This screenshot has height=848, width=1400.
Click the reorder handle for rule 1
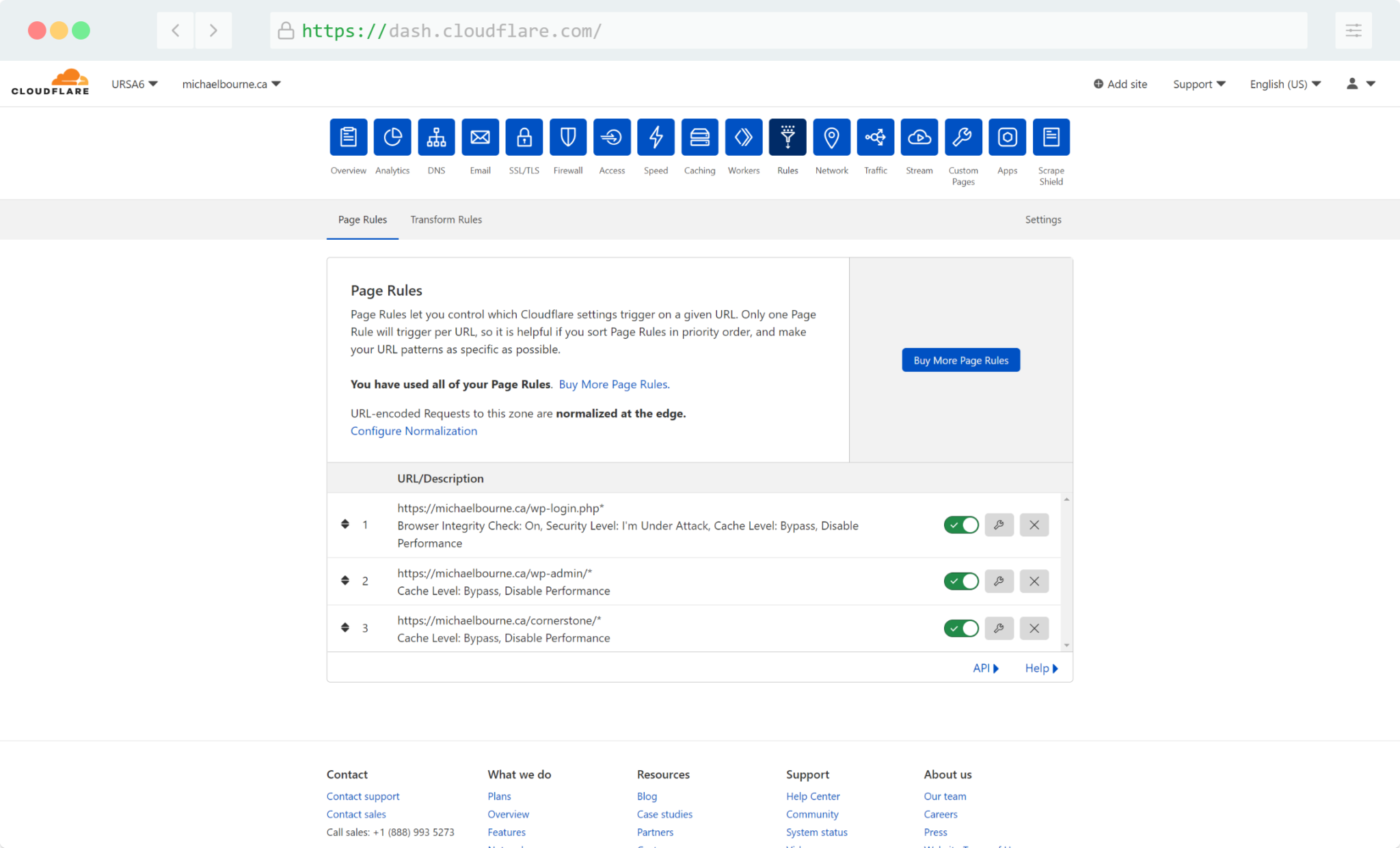pyautogui.click(x=345, y=524)
